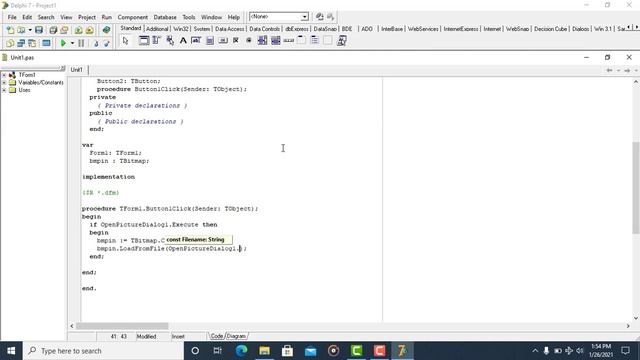This screenshot has width=640, height=360.
Task: Click the Open file toolbar icon
Action: coord(21,30)
